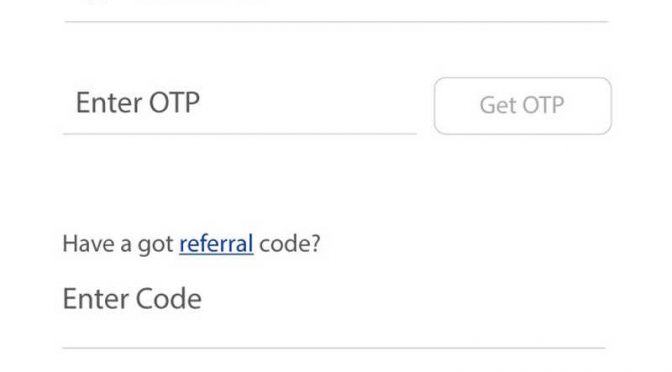Viewport: 672px width, 372px height.
Task: Focus the Enter OTP input field
Action: click(x=240, y=104)
